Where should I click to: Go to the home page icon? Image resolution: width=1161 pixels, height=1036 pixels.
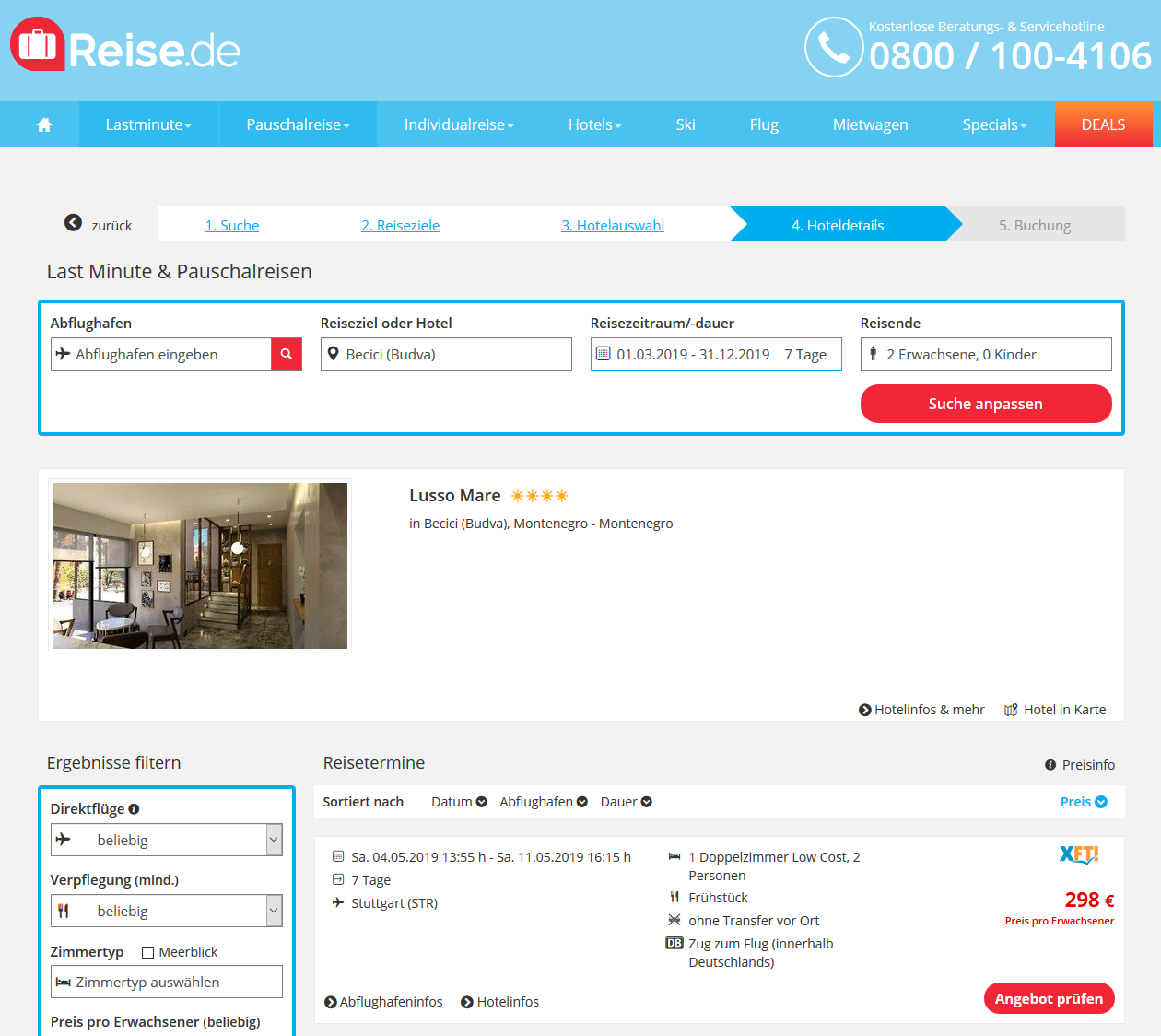point(44,124)
